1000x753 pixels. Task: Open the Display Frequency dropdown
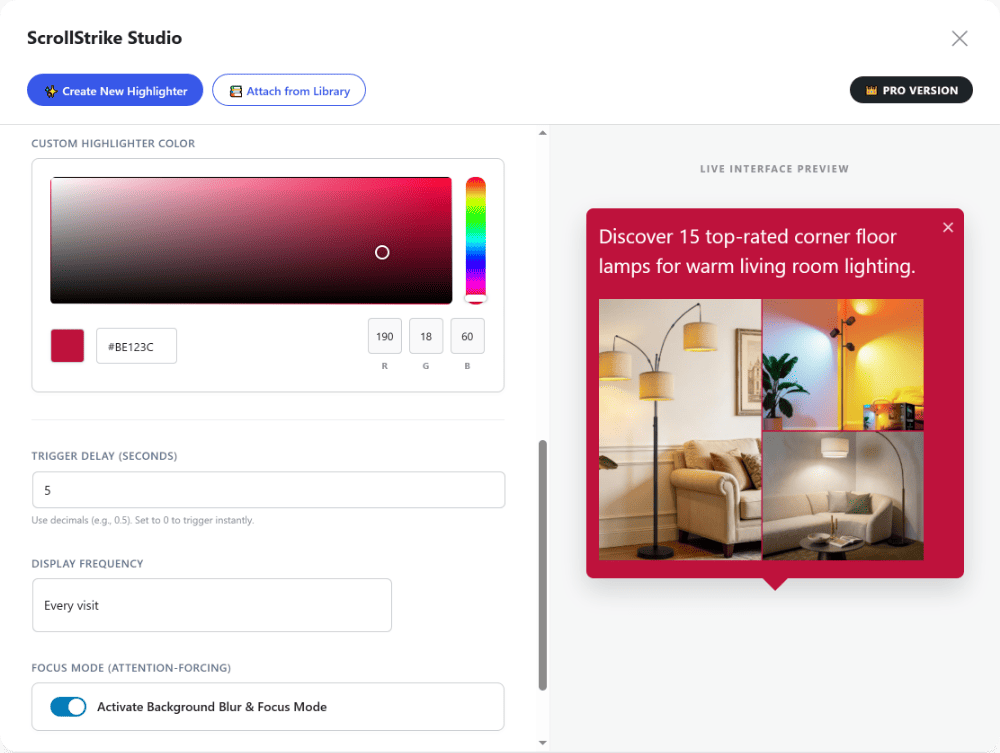click(x=212, y=605)
